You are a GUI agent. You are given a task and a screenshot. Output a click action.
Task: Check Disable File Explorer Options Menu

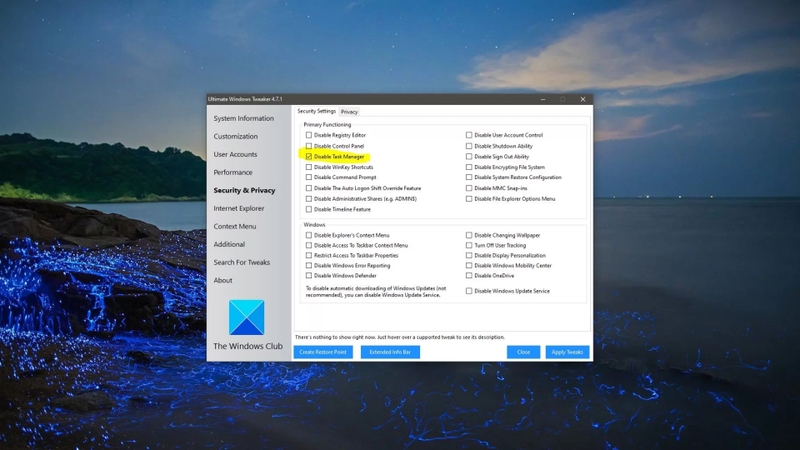point(469,198)
